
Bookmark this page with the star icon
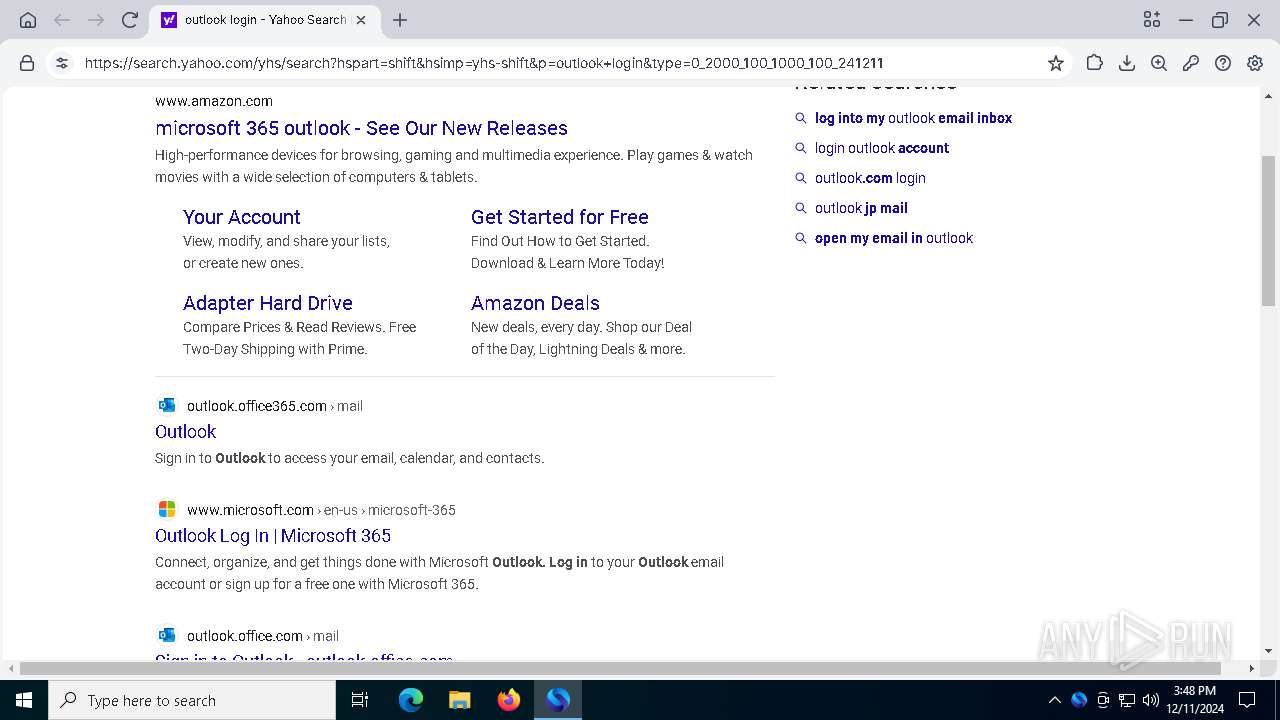1056,63
